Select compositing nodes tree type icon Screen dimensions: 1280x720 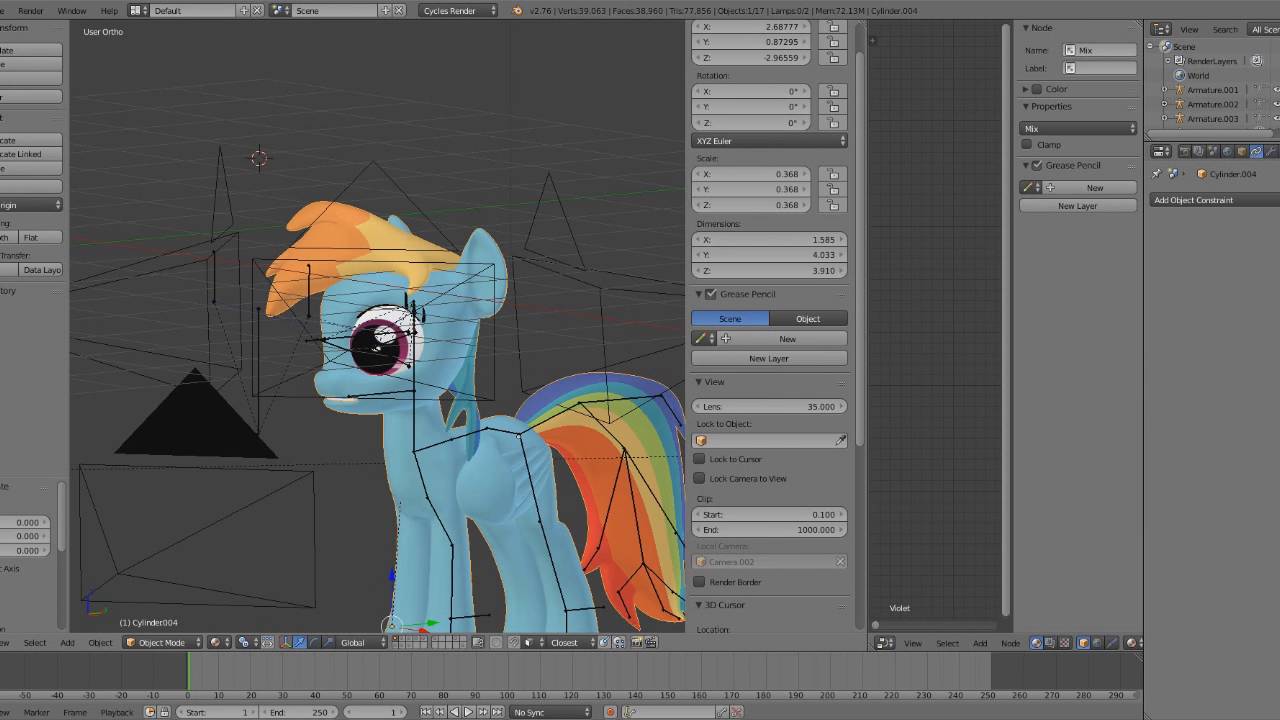(1050, 643)
